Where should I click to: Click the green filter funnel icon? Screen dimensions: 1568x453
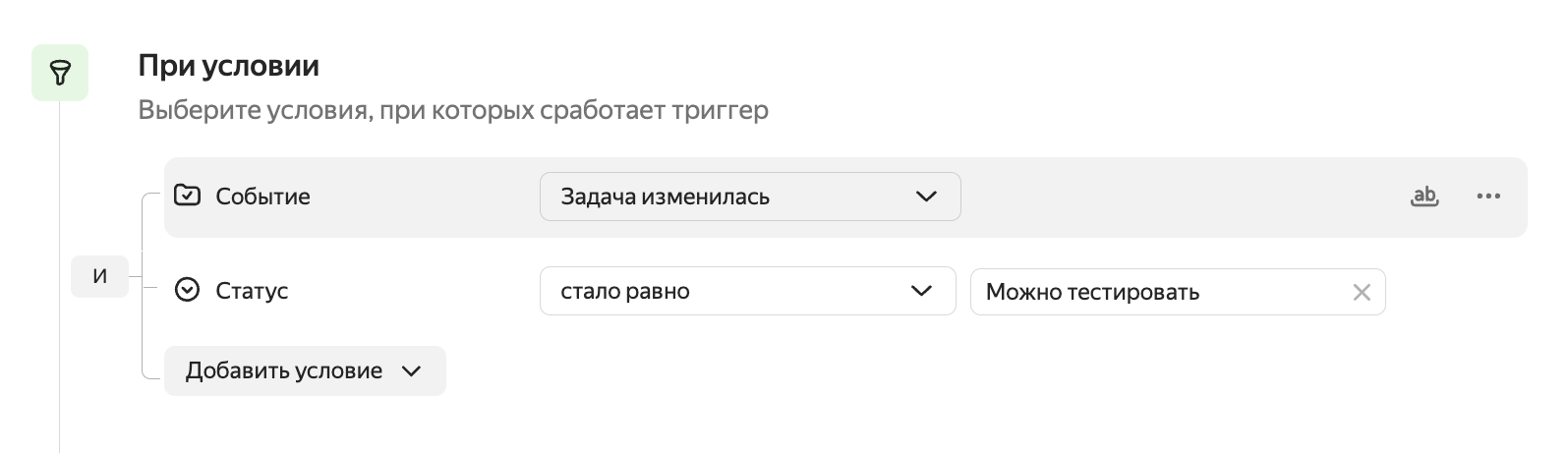coord(60,73)
